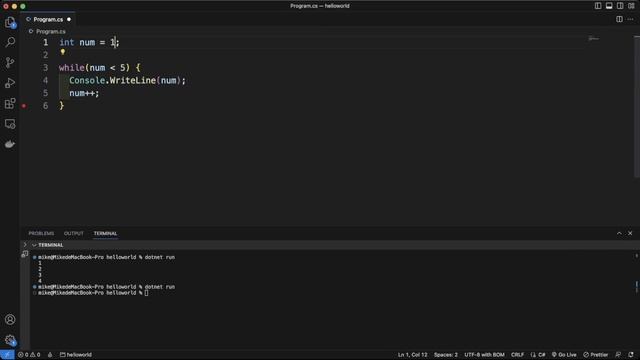Click the unsaved dot on Program.cs tab

pos(69,19)
